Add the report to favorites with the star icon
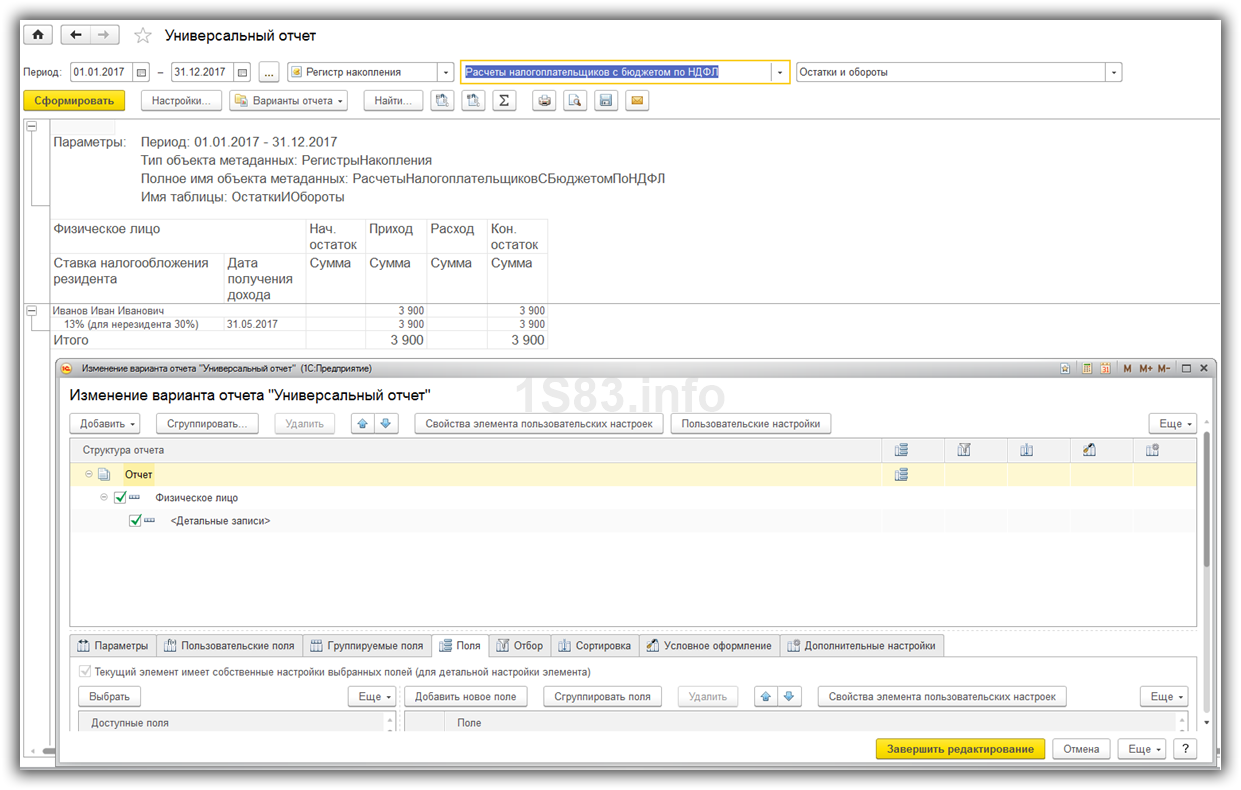 [x=143, y=36]
